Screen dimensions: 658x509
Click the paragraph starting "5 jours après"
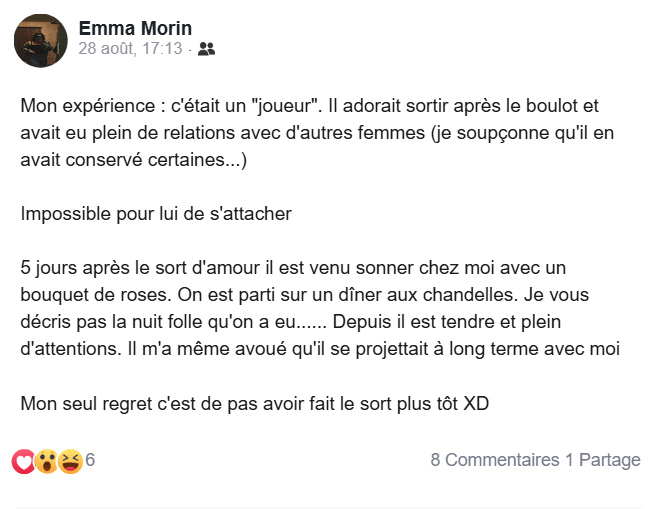pyautogui.click(x=320, y=310)
